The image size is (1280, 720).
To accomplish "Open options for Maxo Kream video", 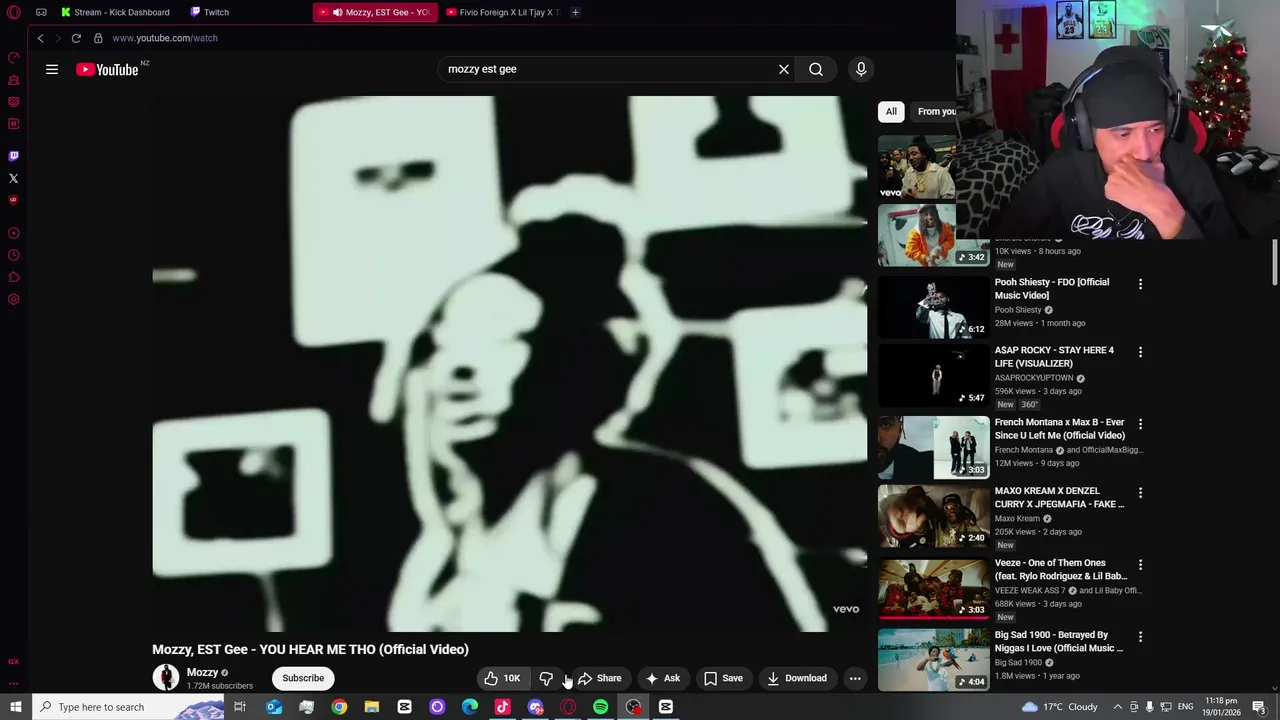I will coord(1140,493).
